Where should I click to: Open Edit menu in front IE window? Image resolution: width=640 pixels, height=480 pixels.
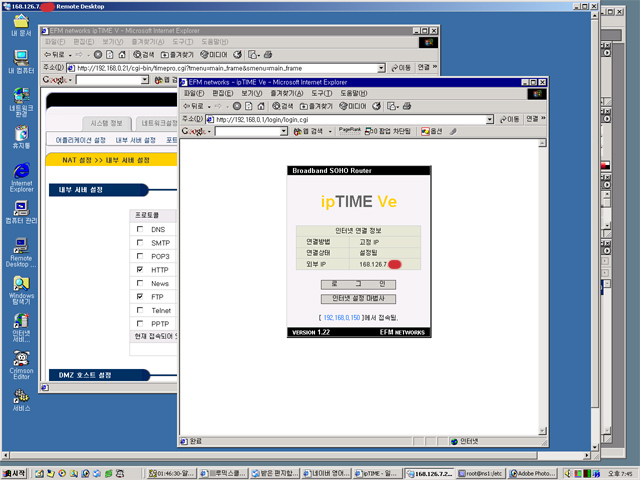pos(223,93)
